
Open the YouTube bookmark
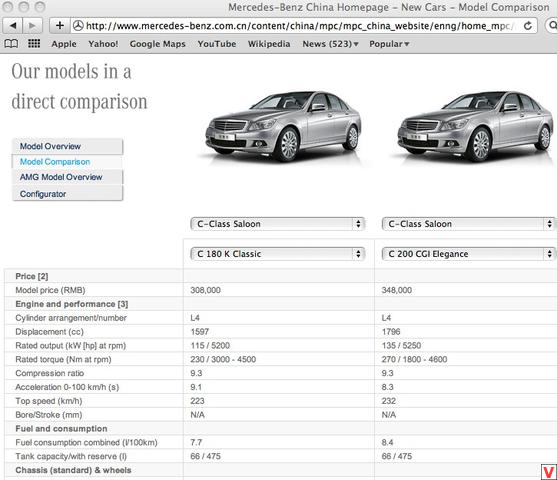(217, 44)
